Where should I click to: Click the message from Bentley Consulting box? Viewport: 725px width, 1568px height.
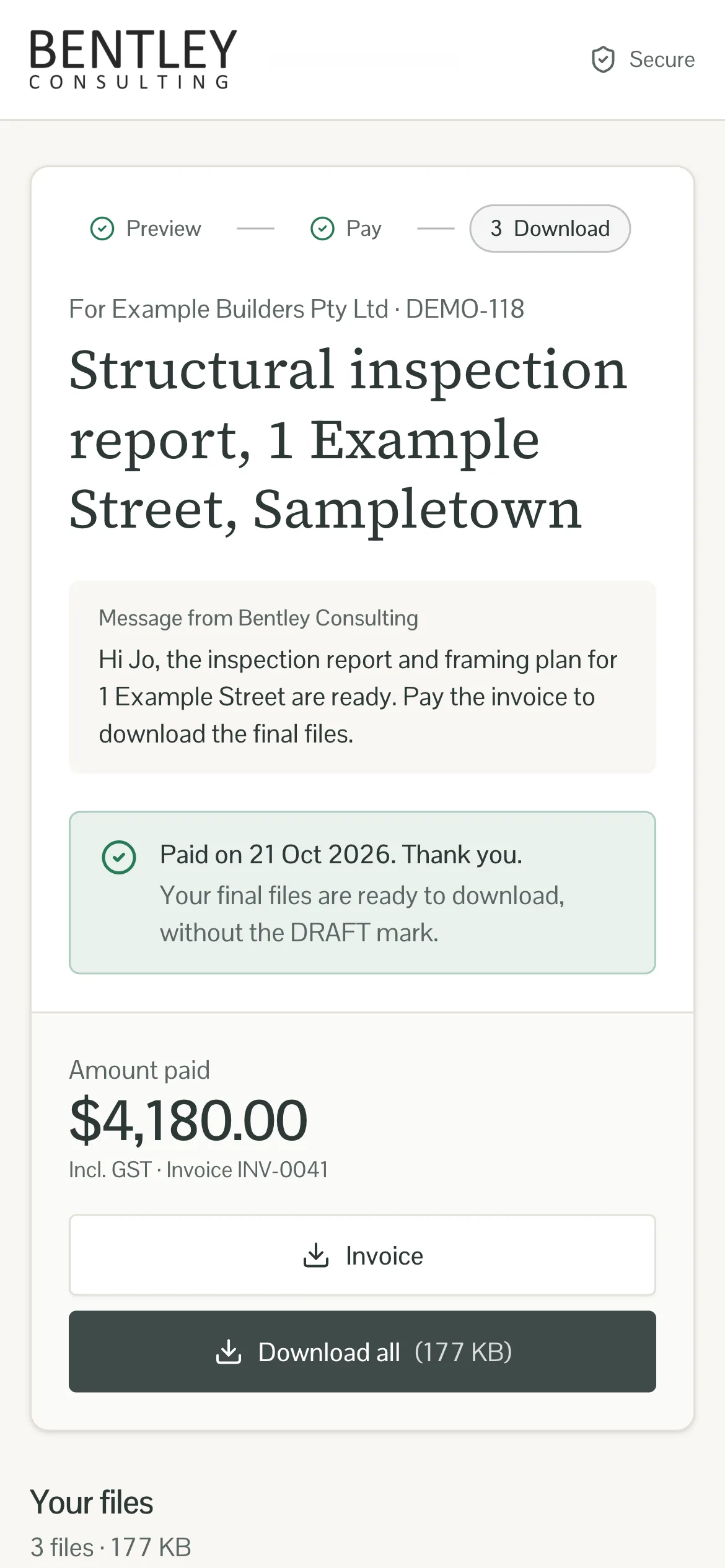point(362,677)
